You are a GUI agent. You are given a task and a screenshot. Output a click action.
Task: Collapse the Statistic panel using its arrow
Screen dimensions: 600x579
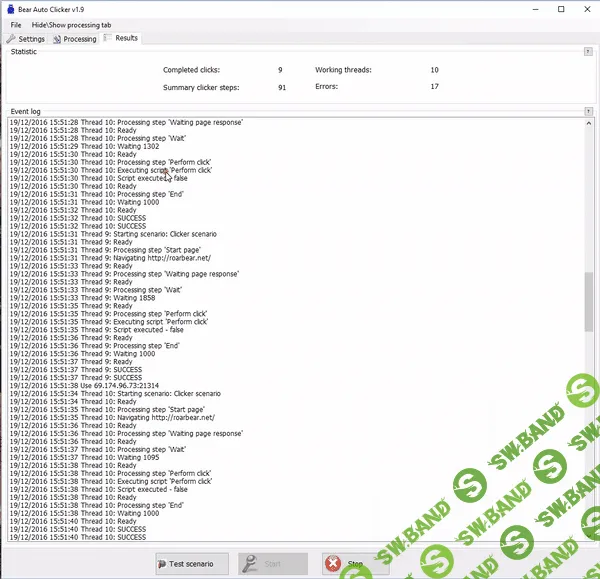tap(590, 51)
